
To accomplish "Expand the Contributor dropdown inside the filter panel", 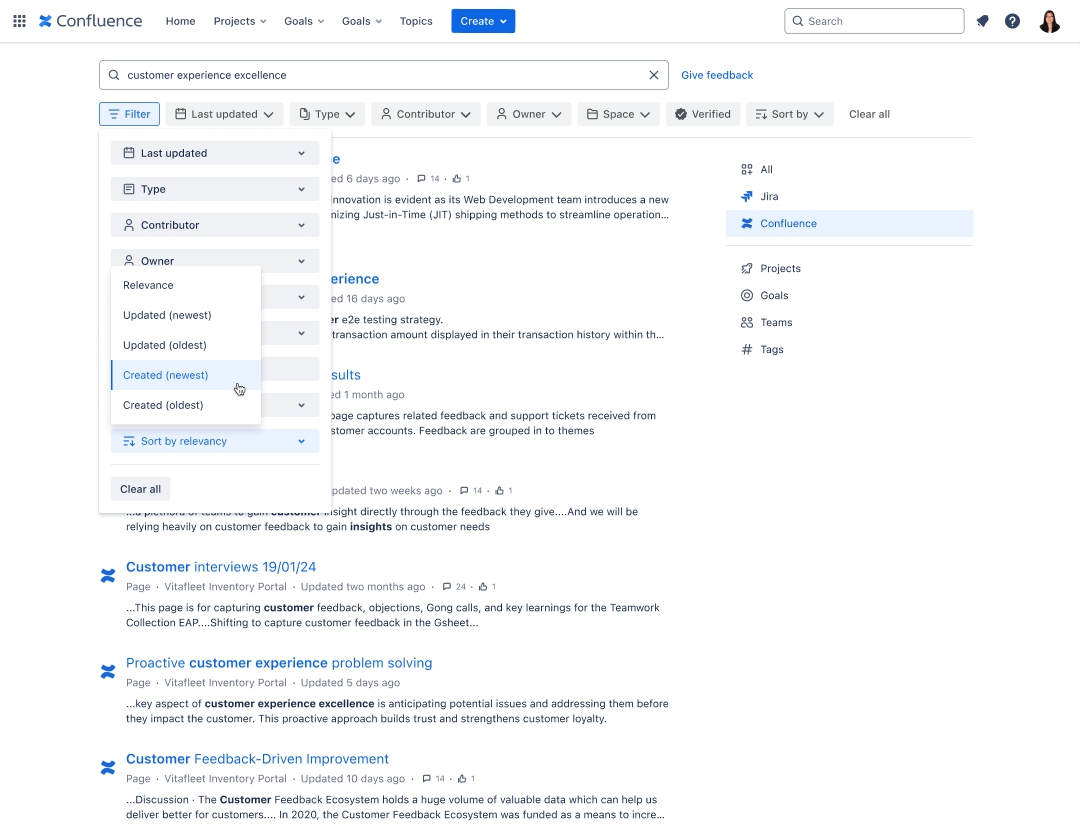I will 214,224.
